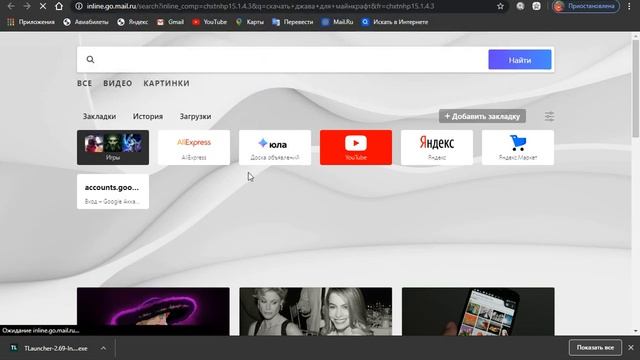Open the Chrome three-dot menu
Image resolution: width=640 pixels, height=360 pixels.
click(x=630, y=6)
